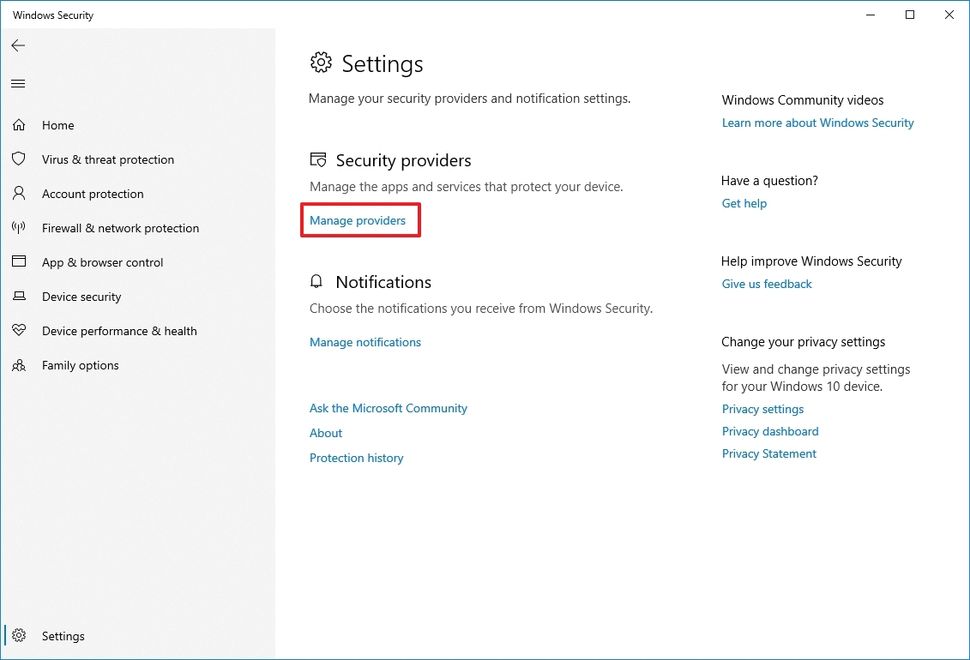Click the App & browser control icon

coord(18,262)
